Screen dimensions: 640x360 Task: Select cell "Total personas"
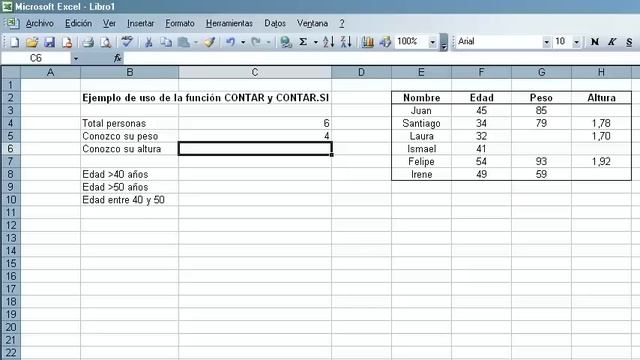129,123
